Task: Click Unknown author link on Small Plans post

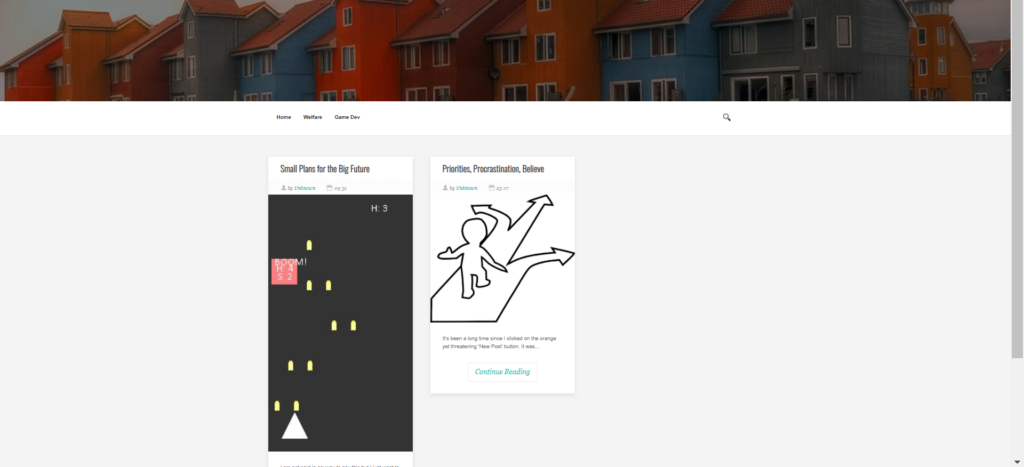Action: (304, 188)
